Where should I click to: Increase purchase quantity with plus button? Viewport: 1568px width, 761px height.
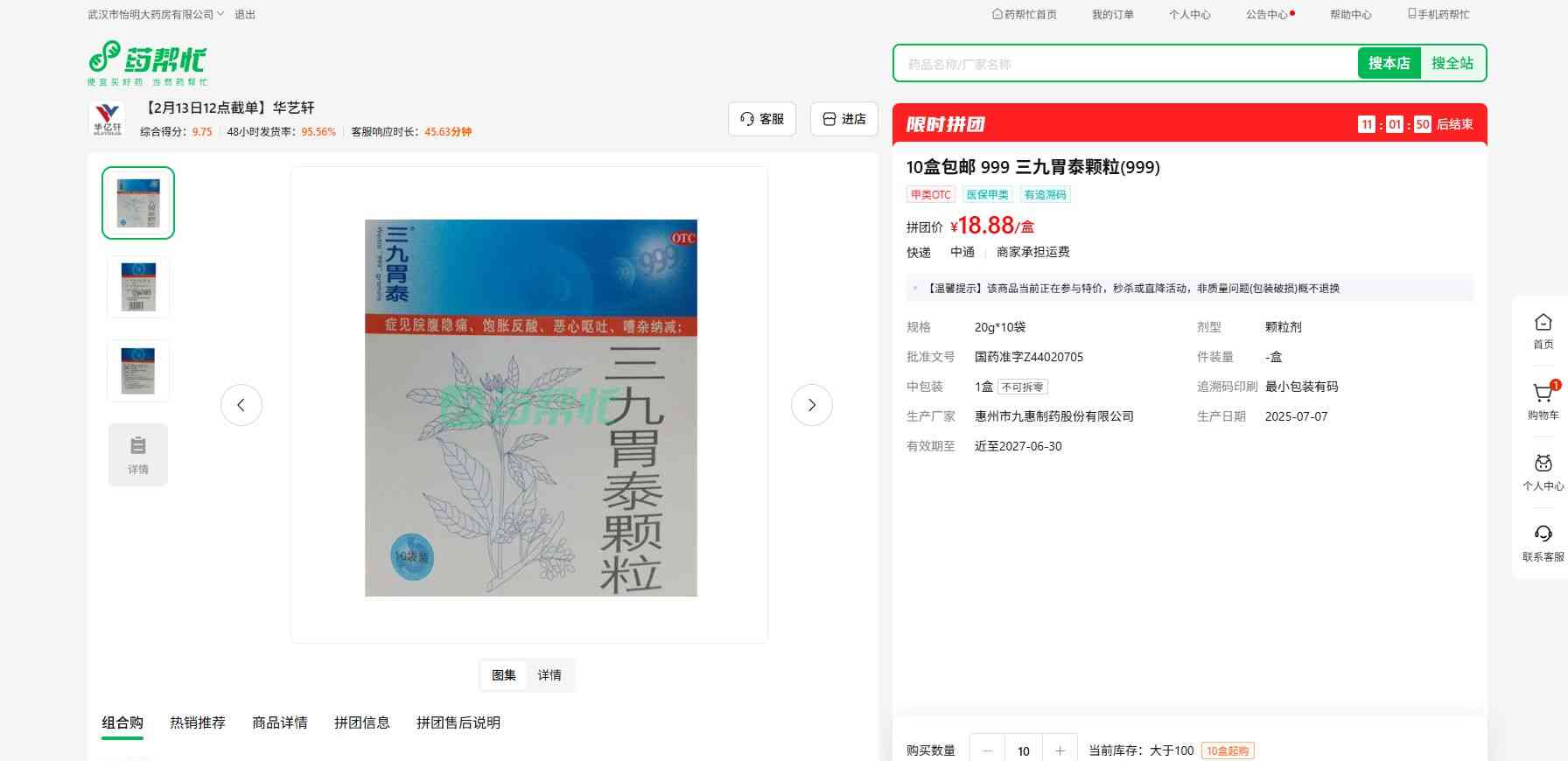coord(1060,751)
